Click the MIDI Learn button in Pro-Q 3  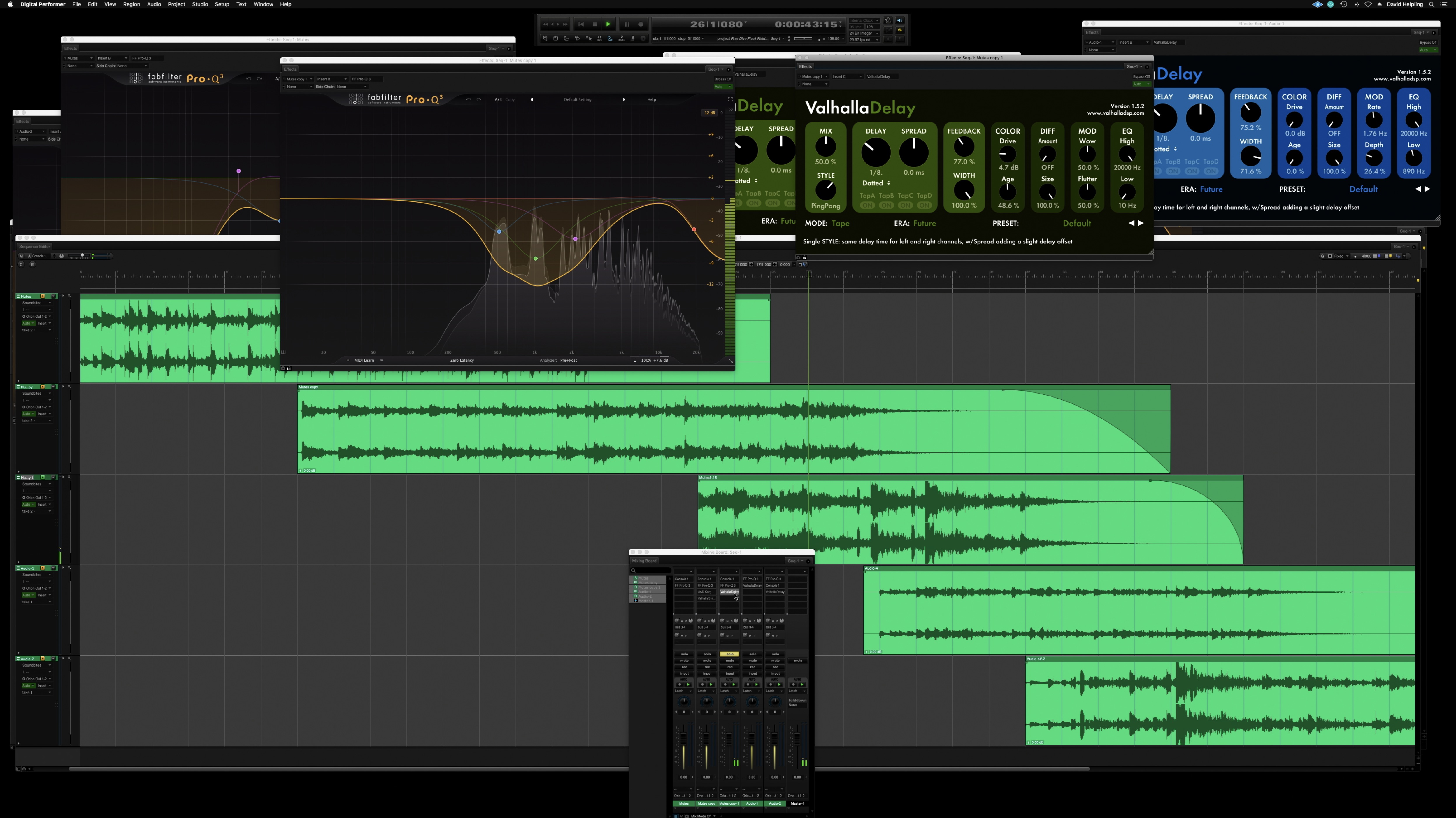364,360
